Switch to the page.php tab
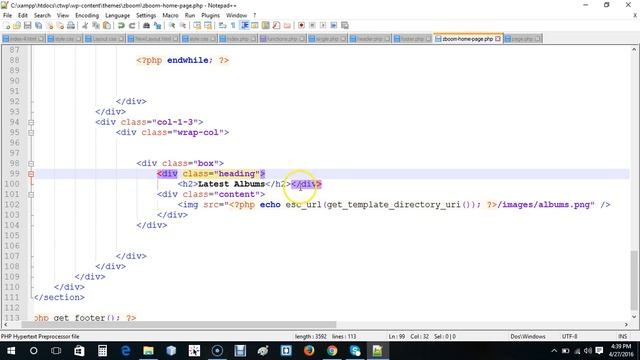 click(522, 39)
